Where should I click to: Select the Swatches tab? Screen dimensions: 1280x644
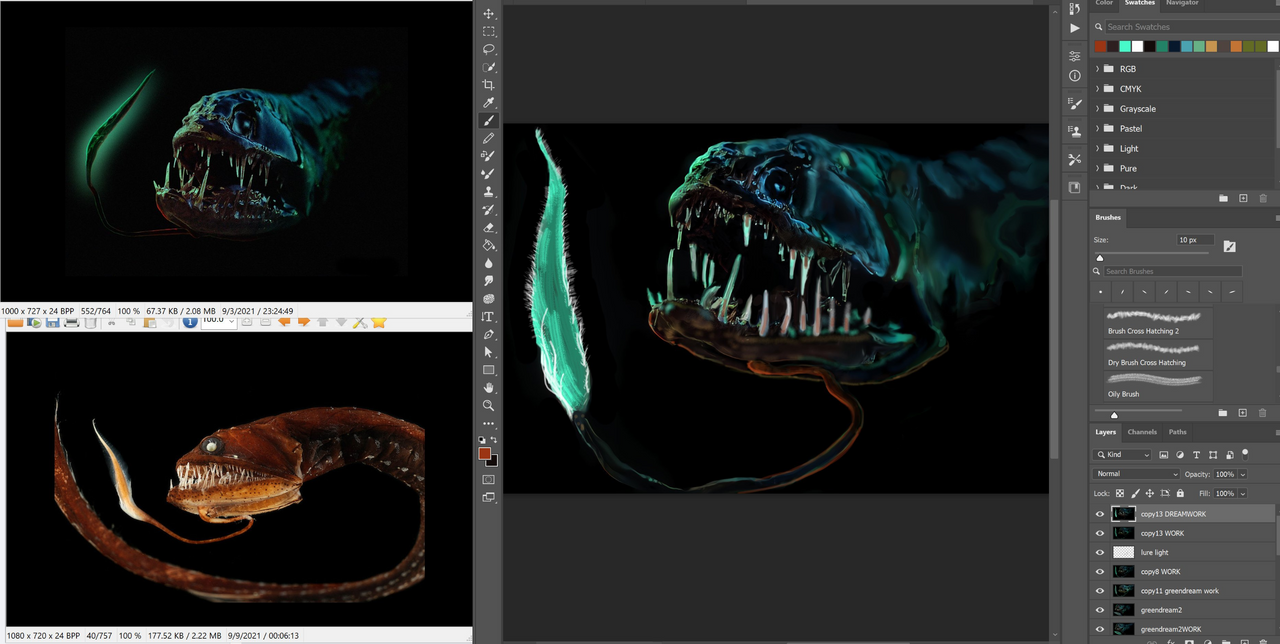click(x=1140, y=3)
